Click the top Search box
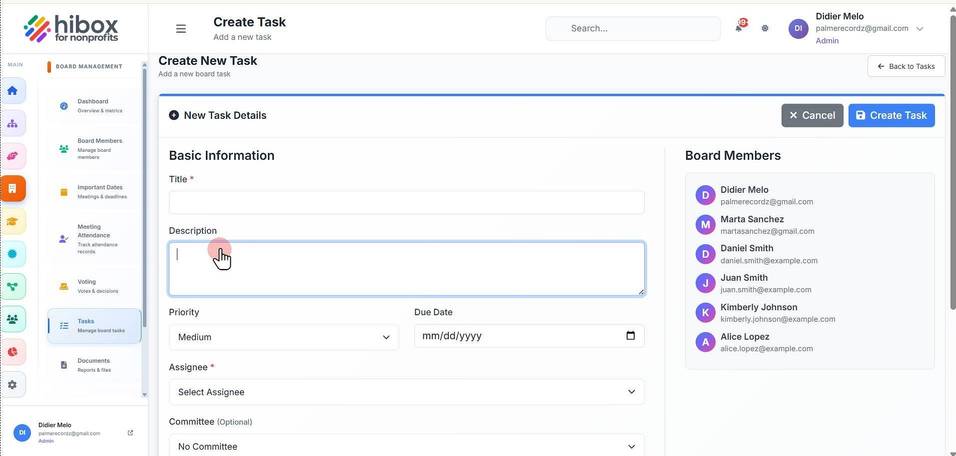 (x=633, y=29)
